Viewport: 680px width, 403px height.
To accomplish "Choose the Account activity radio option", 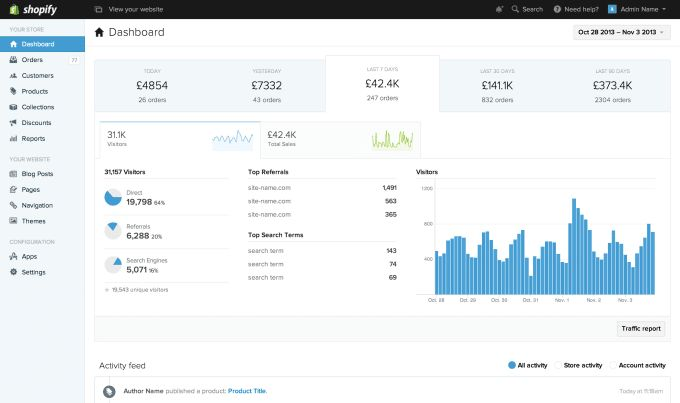I will 612,366.
